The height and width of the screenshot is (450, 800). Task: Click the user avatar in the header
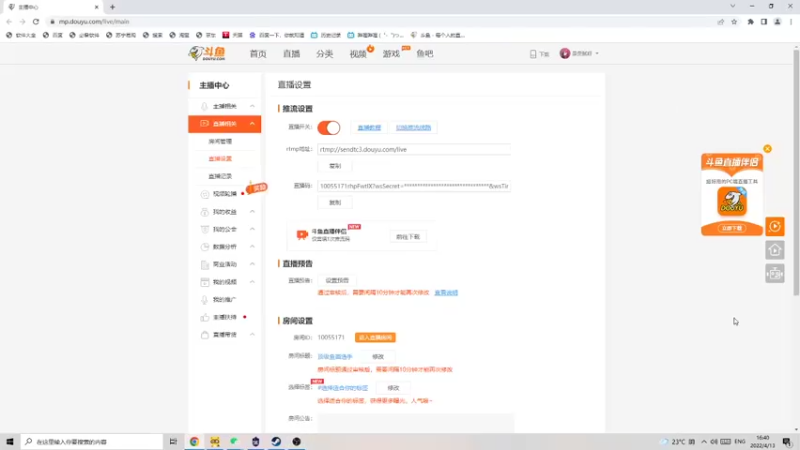pos(564,53)
